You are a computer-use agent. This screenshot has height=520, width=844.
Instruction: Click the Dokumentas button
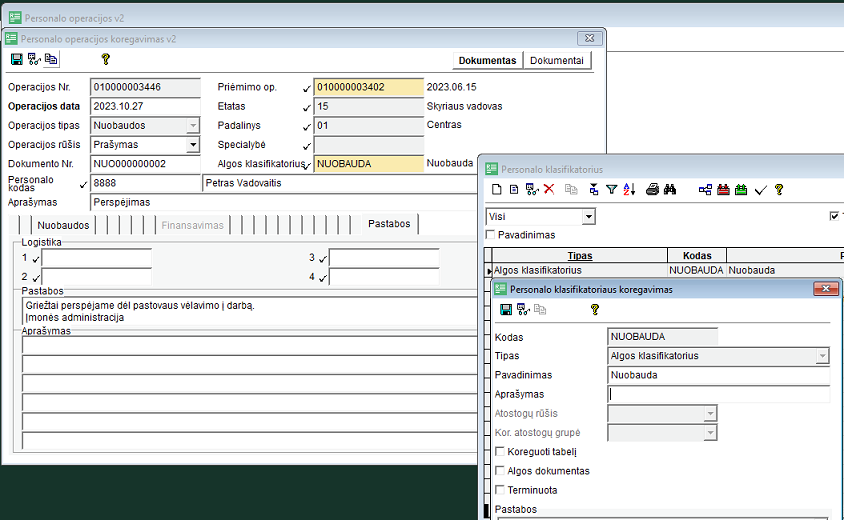[x=489, y=61]
